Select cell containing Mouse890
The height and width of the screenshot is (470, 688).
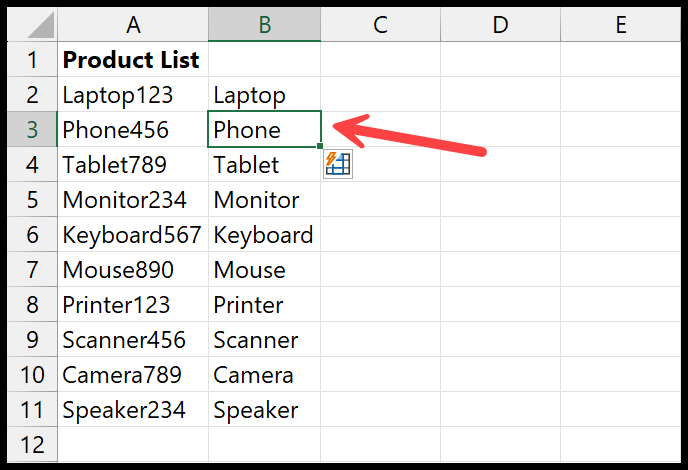point(133,269)
